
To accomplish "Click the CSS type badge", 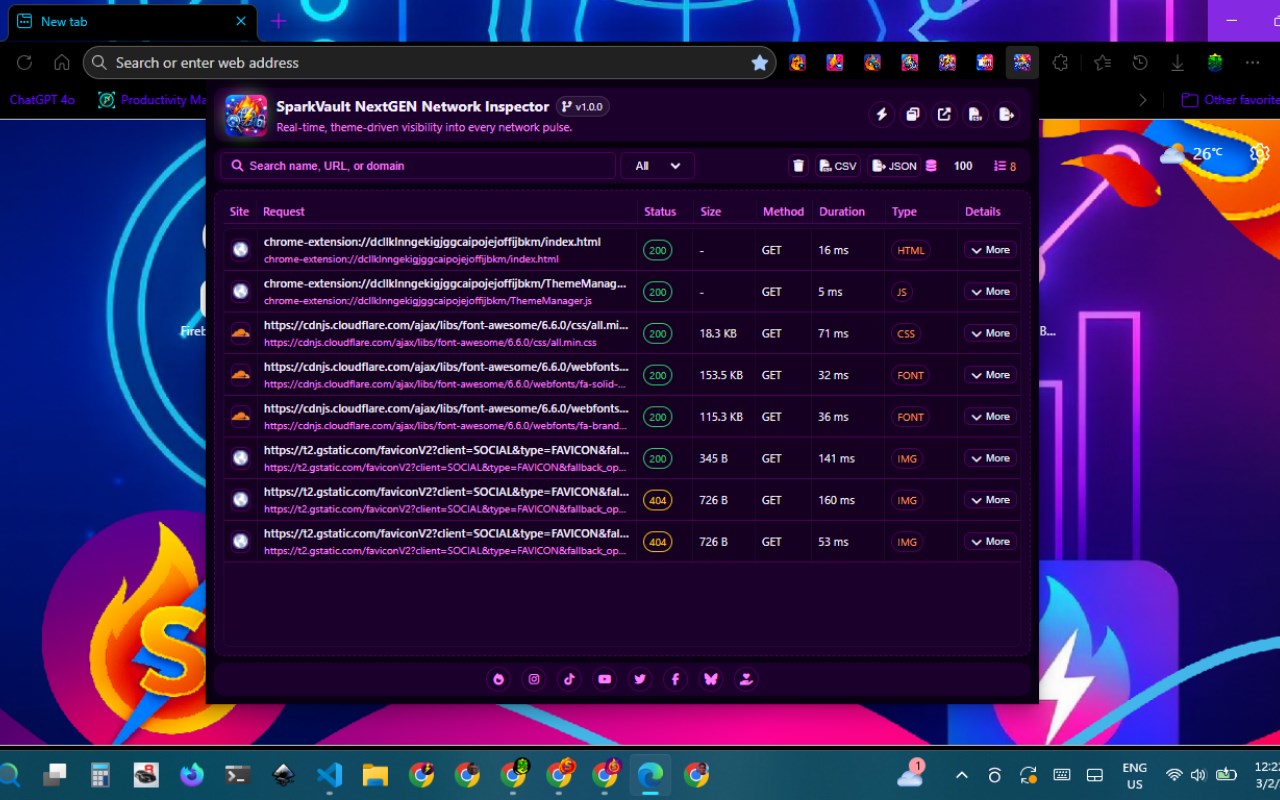I will click(x=906, y=334).
